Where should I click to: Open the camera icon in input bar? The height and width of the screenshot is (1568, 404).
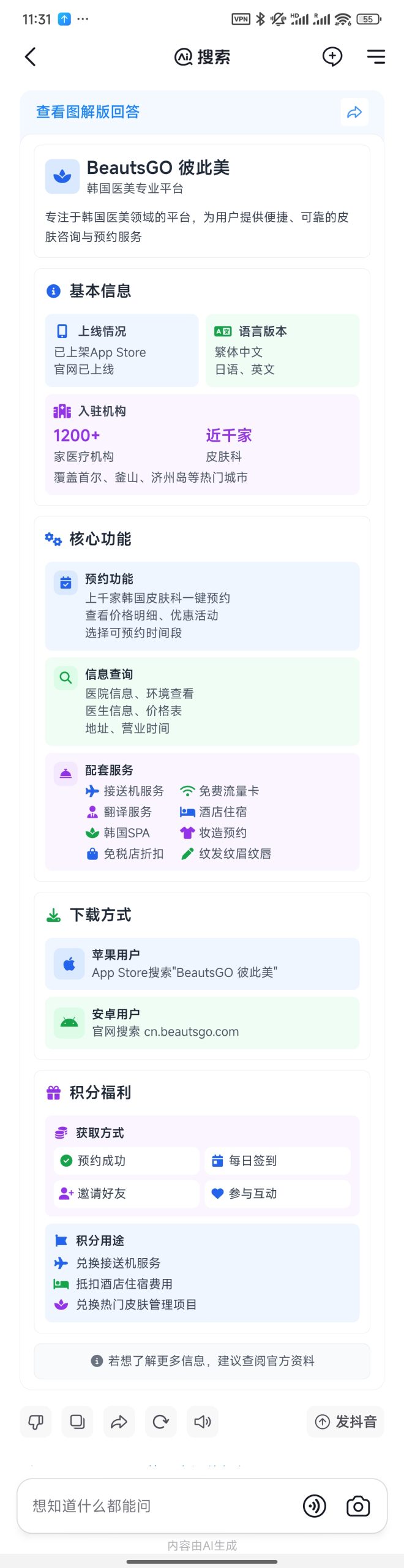(358, 1506)
